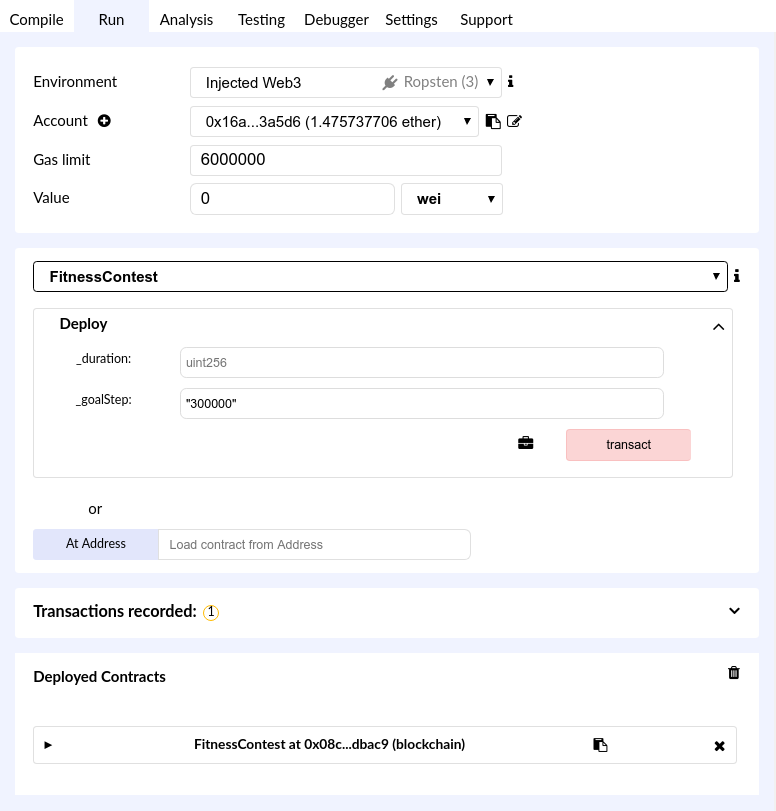Select the Run tab

coord(111,20)
